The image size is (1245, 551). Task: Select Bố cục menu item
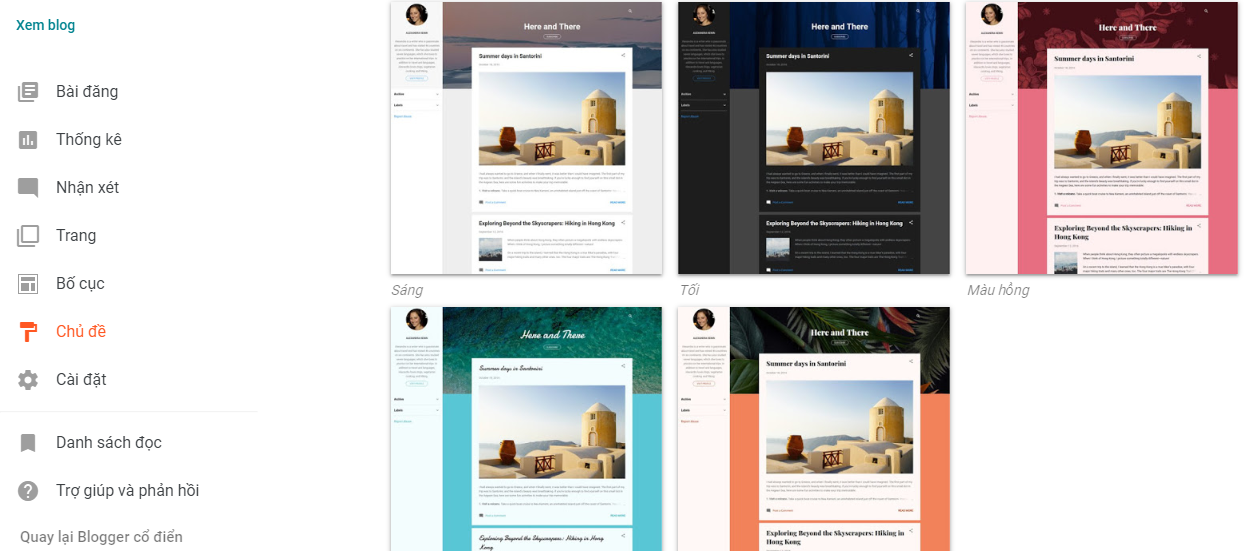pos(80,284)
